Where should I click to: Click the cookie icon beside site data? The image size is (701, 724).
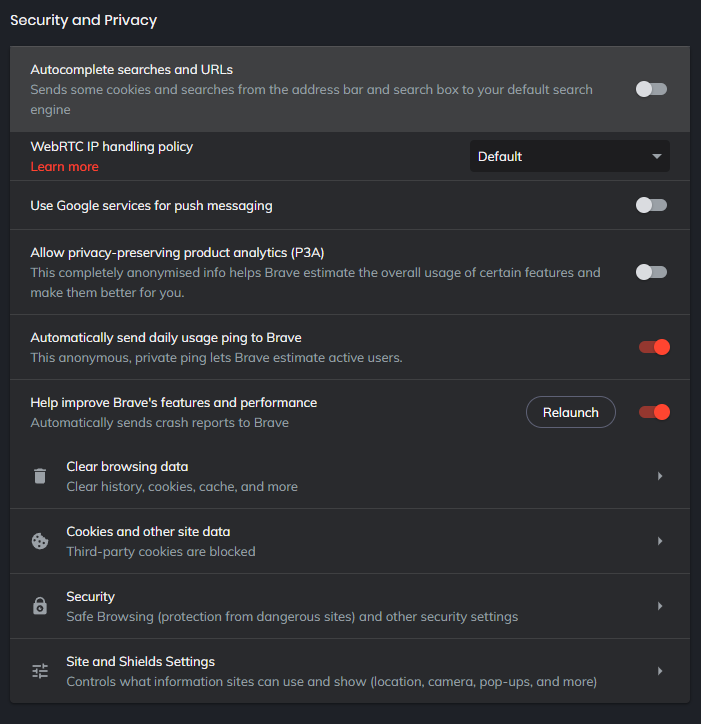[x=40, y=541]
